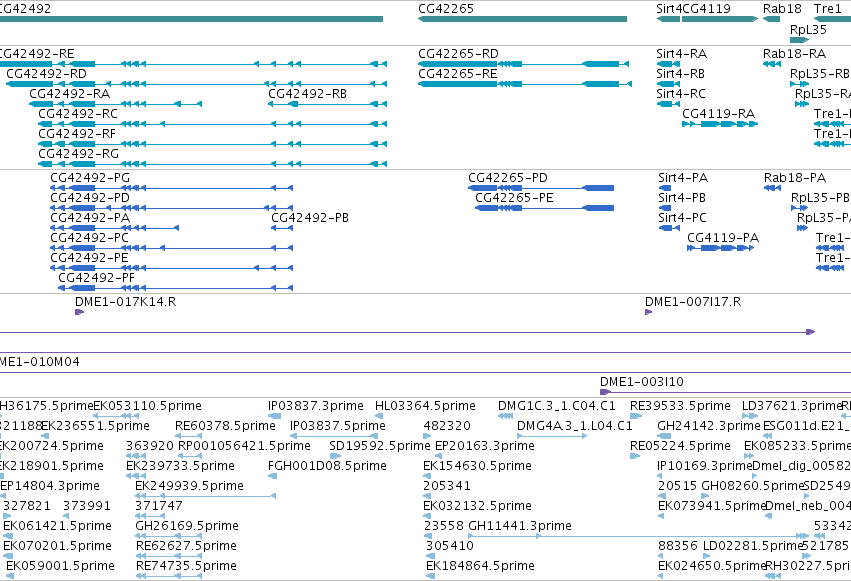Open EST HL03364.5prime

coord(379,416)
